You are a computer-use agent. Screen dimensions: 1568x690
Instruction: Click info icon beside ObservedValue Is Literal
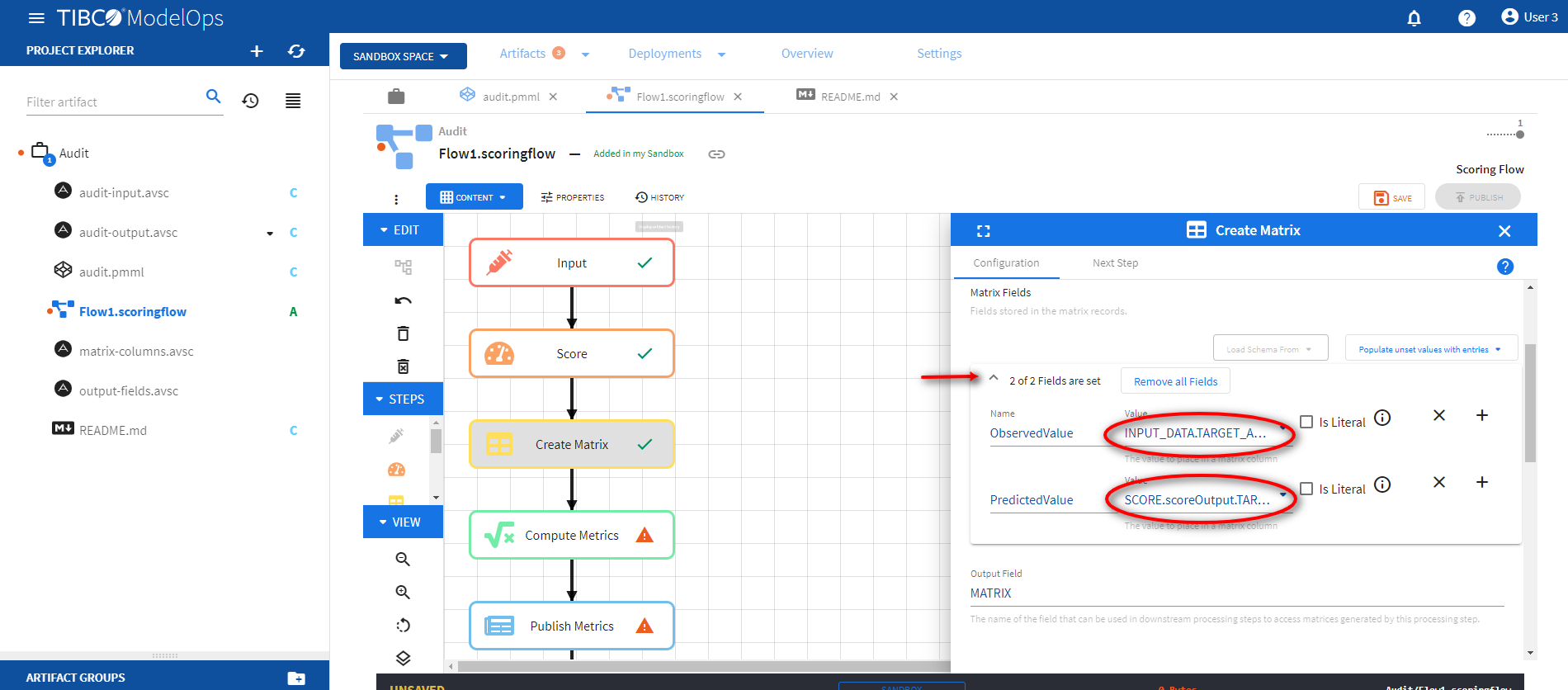point(1382,418)
